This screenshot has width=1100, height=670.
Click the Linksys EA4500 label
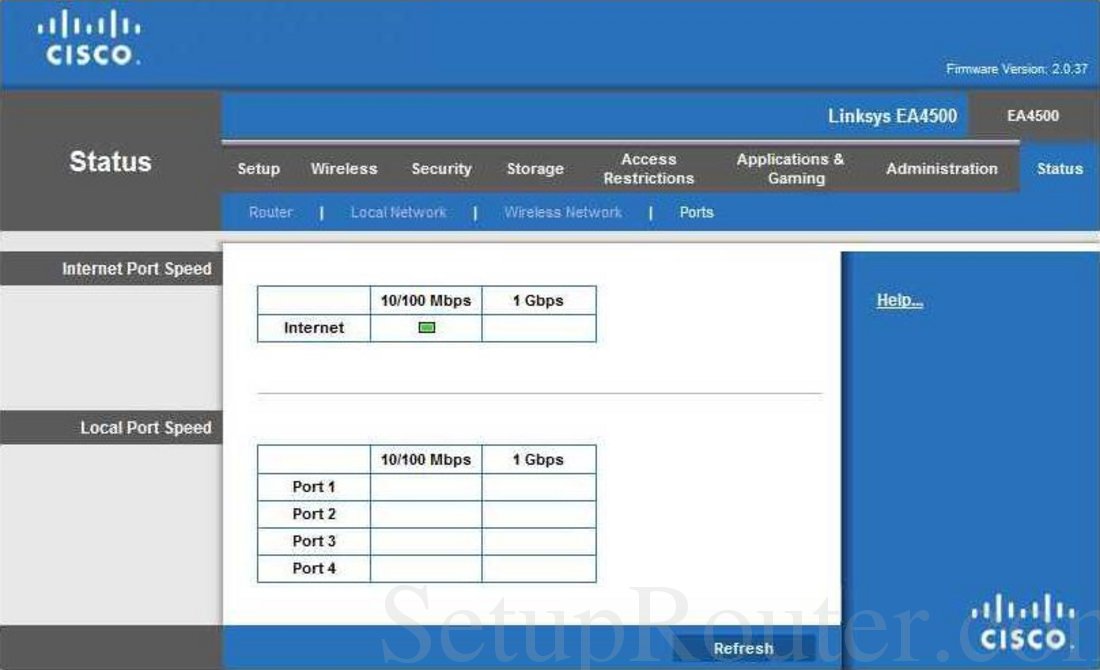[x=893, y=116]
